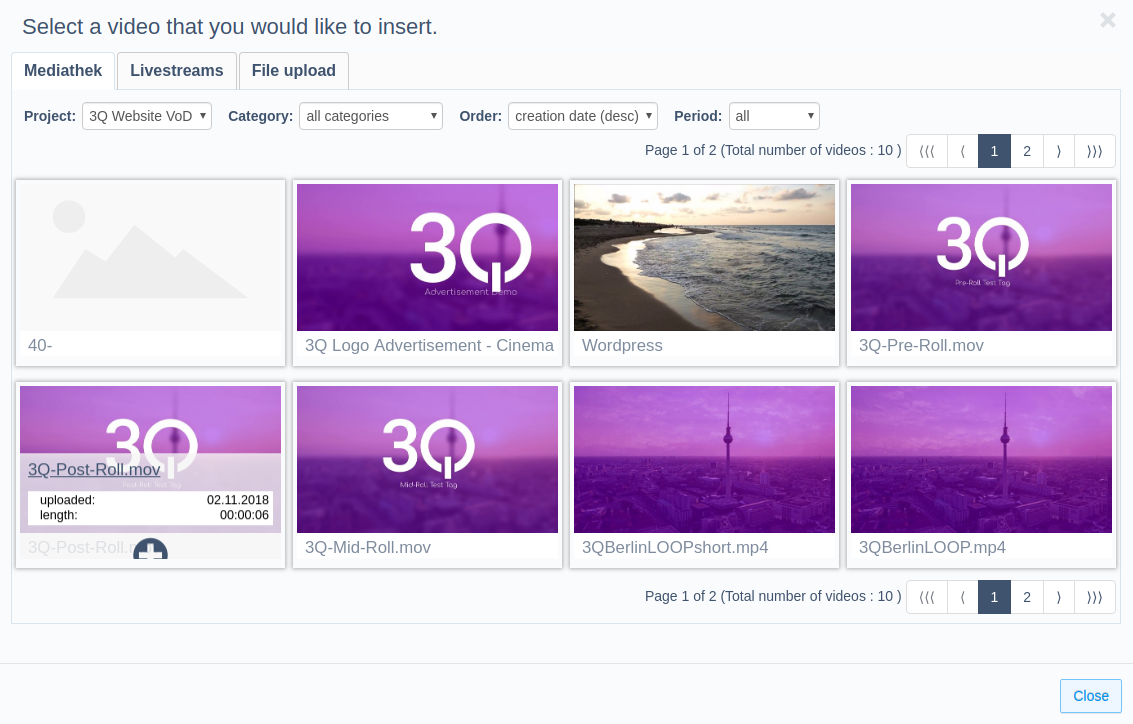Jump to last page in top pagination
The image size is (1133, 724).
point(1095,151)
